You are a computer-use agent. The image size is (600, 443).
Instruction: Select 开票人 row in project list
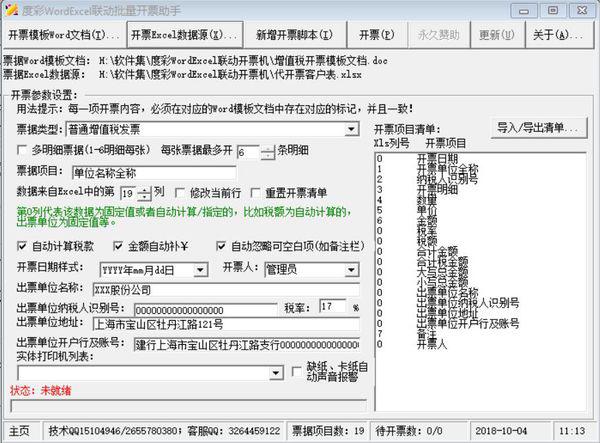tap(480, 344)
